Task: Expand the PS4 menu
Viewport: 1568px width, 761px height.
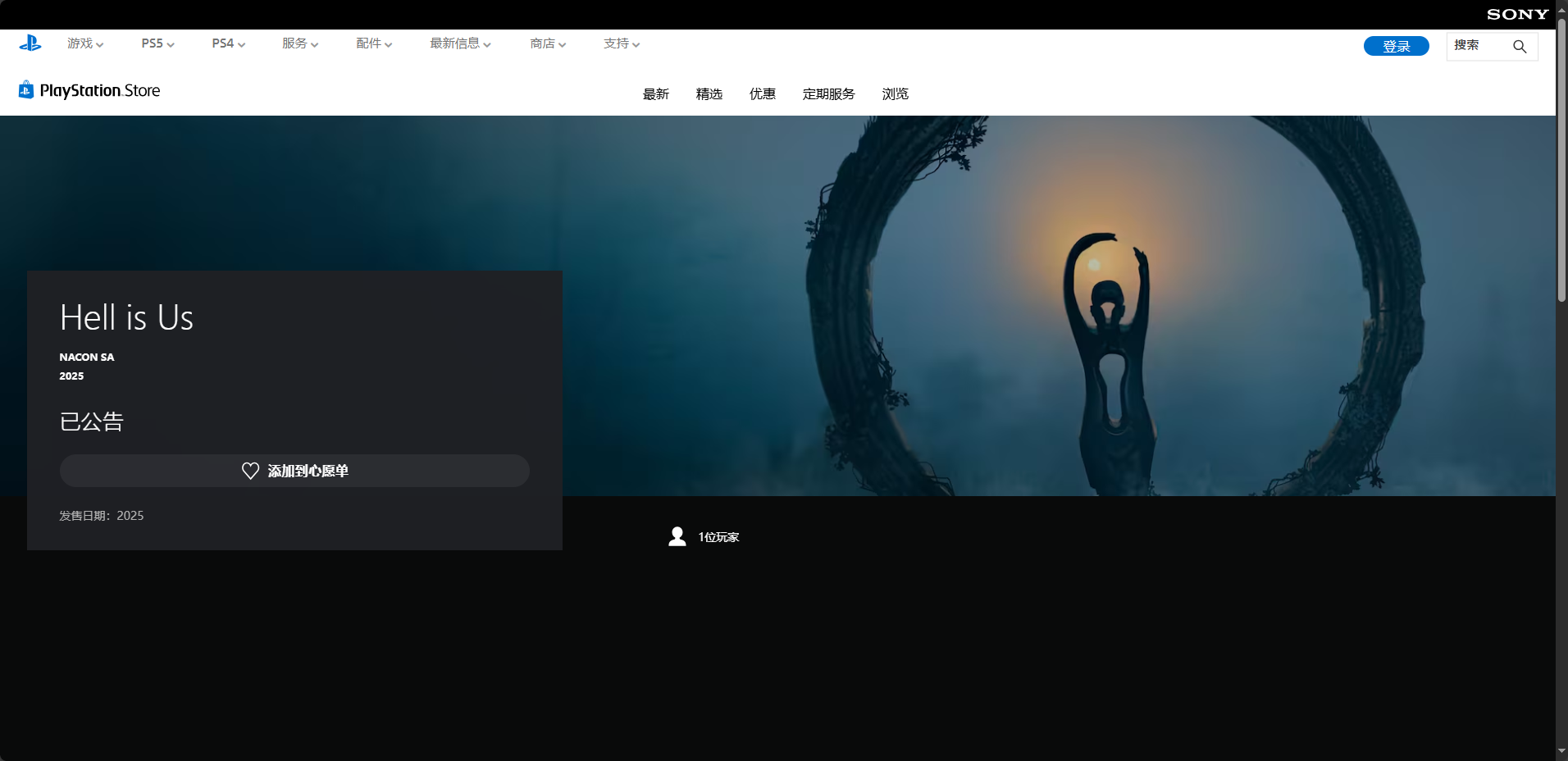Action: pos(228,43)
